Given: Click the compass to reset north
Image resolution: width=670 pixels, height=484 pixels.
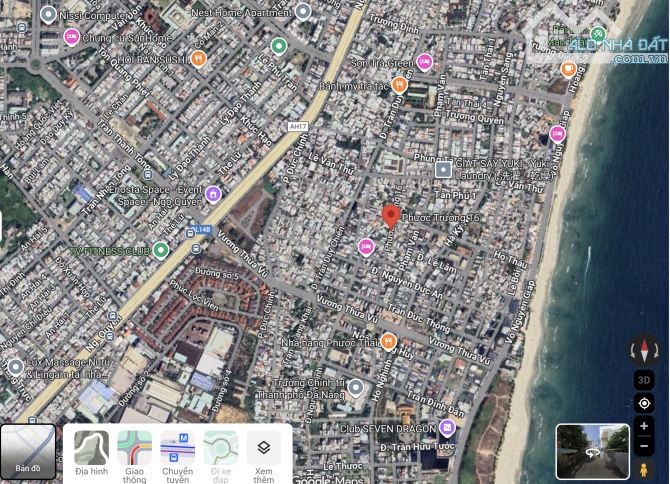Looking at the screenshot, I should tap(644, 349).
